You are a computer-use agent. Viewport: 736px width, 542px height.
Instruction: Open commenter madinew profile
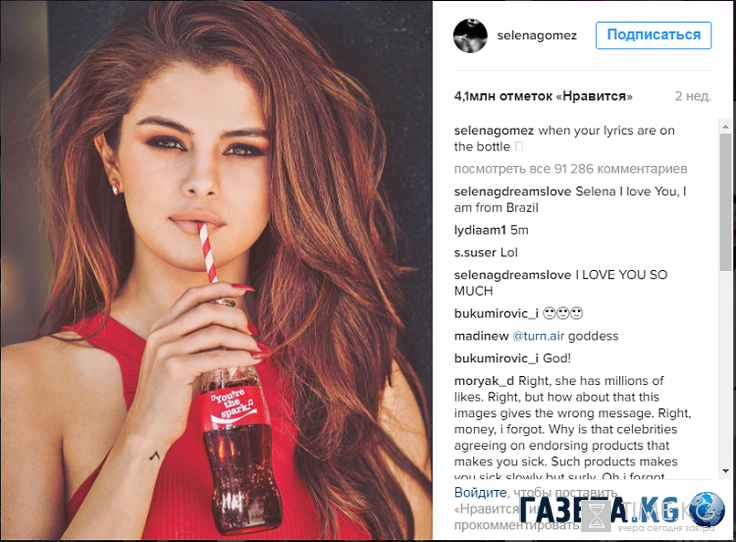(481, 336)
